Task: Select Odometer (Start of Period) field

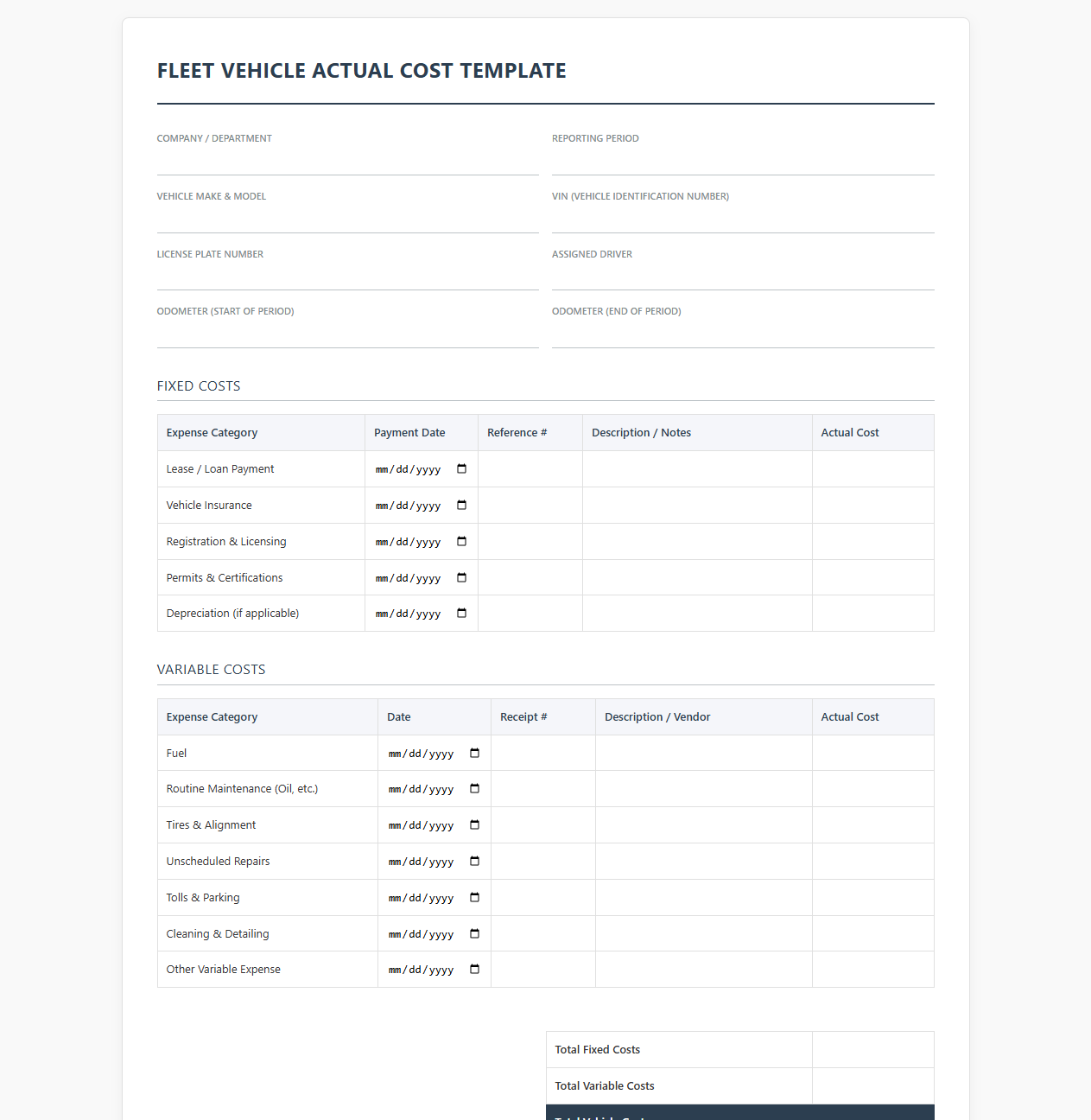Action: (347, 334)
